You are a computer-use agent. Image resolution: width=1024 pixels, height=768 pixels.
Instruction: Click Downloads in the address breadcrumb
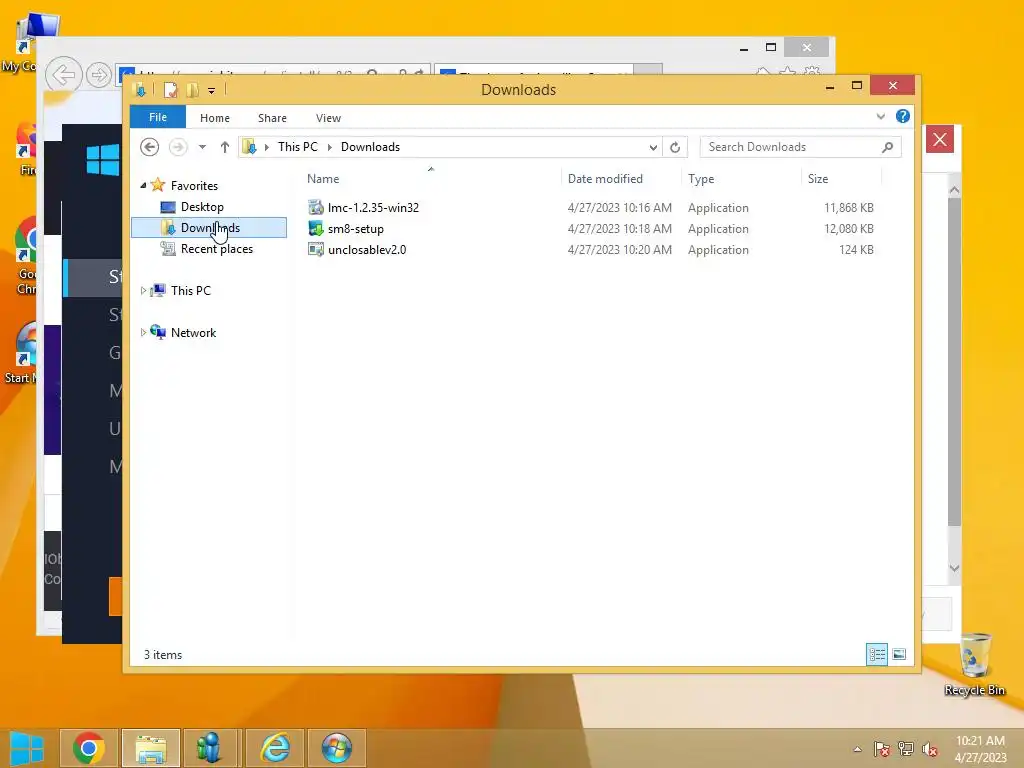370,147
